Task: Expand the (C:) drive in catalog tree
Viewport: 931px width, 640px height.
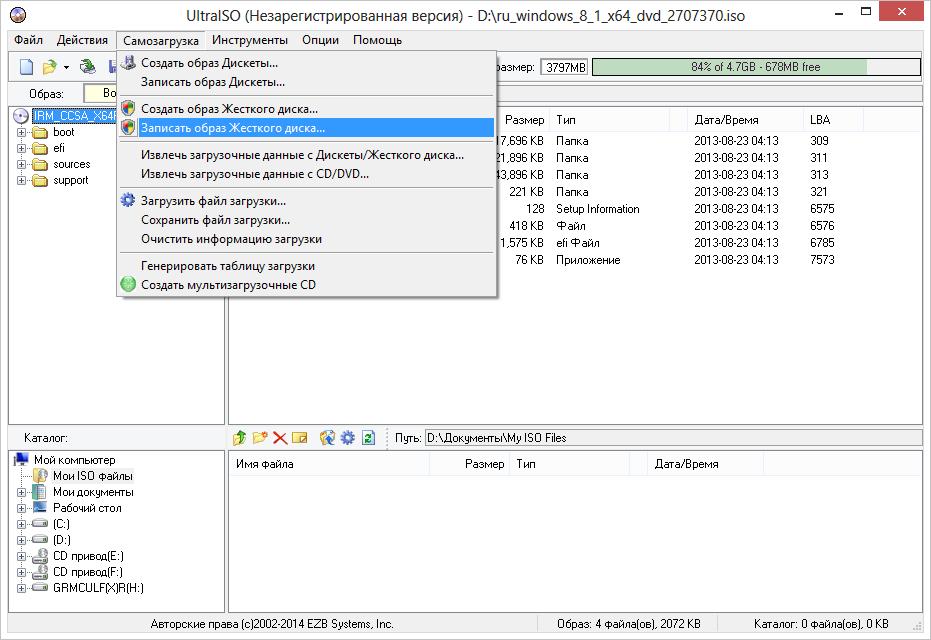Action: 21,524
